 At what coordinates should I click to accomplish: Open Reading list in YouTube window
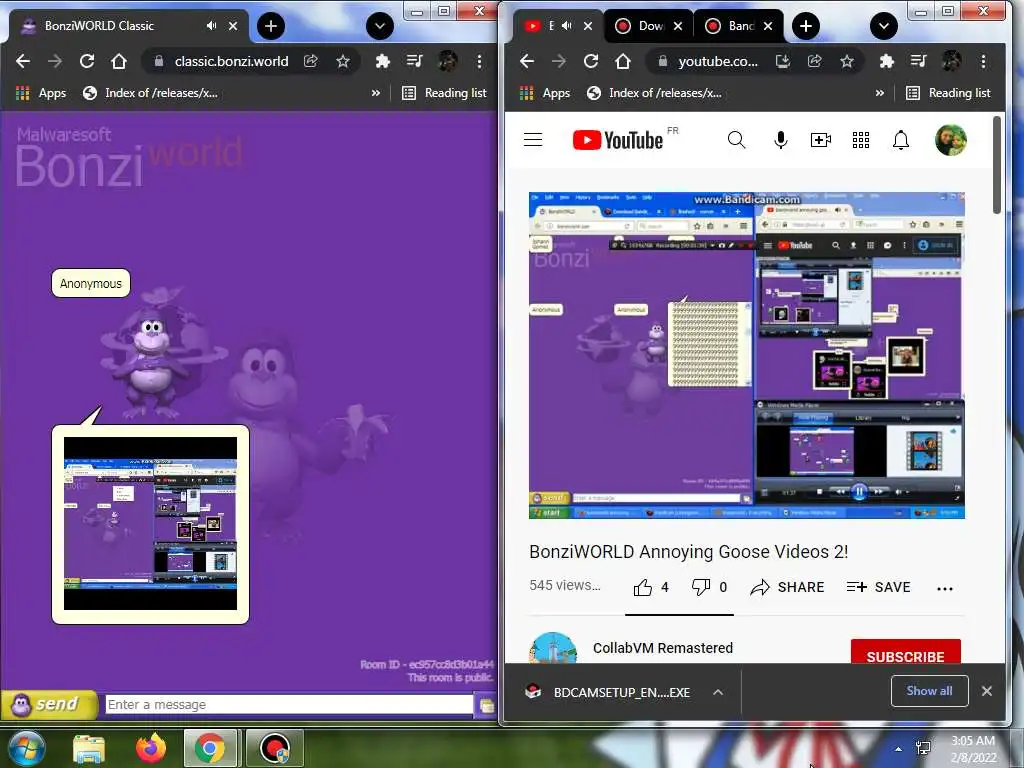[948, 93]
